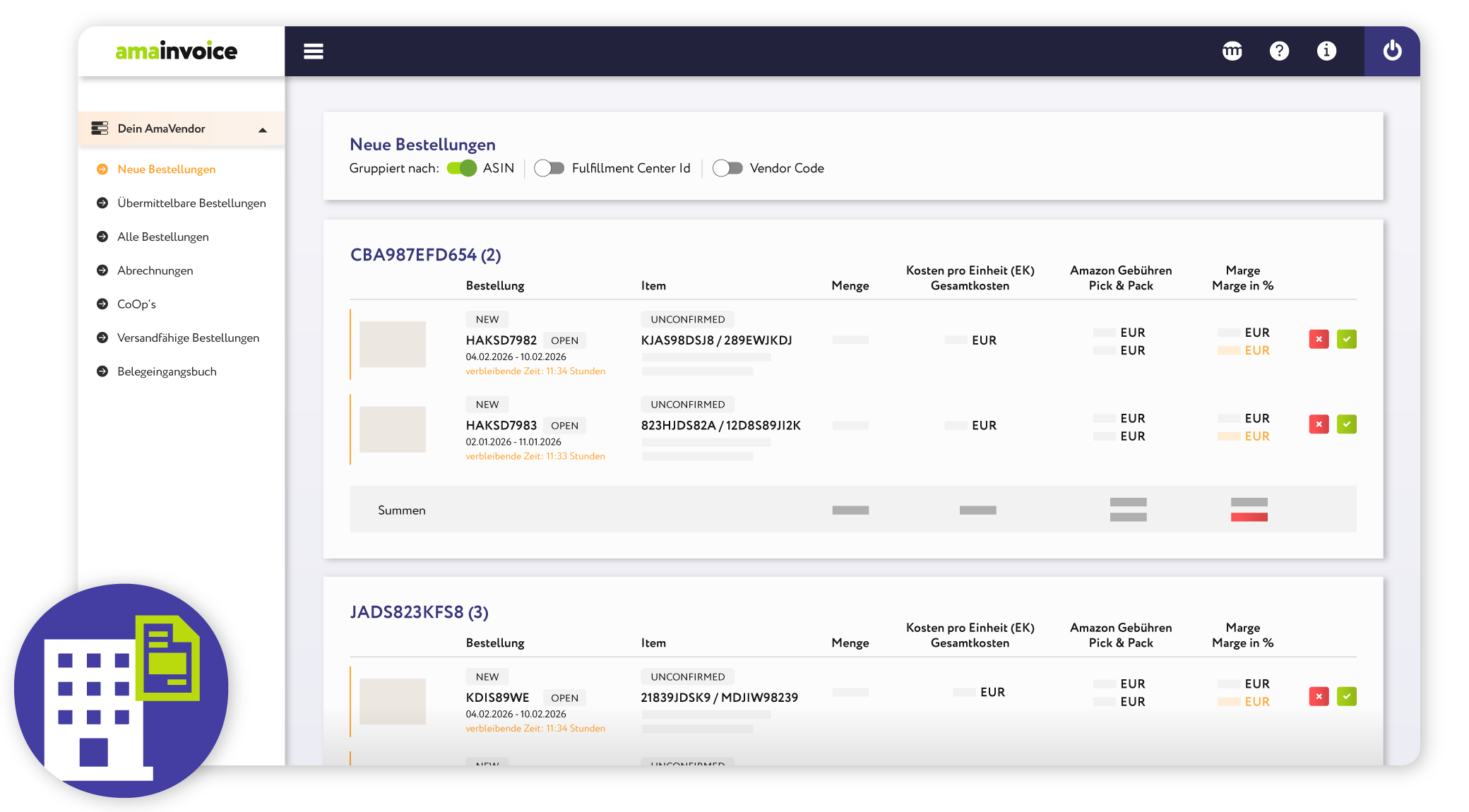Viewport: 1469px width, 812px height.
Task: Open Übermittelbare Bestellungen in sidebar
Action: pyautogui.click(x=191, y=203)
